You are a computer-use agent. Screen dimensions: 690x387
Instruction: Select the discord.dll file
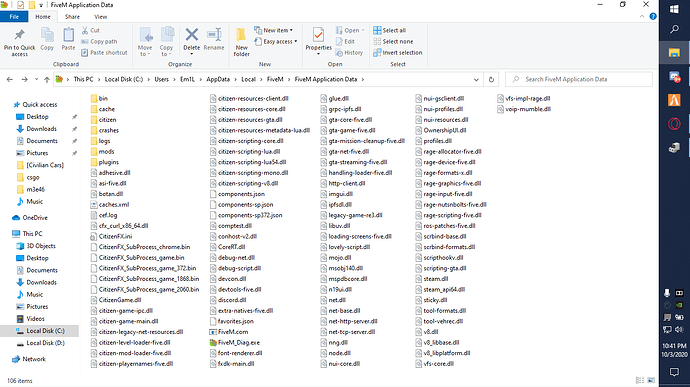(228, 300)
